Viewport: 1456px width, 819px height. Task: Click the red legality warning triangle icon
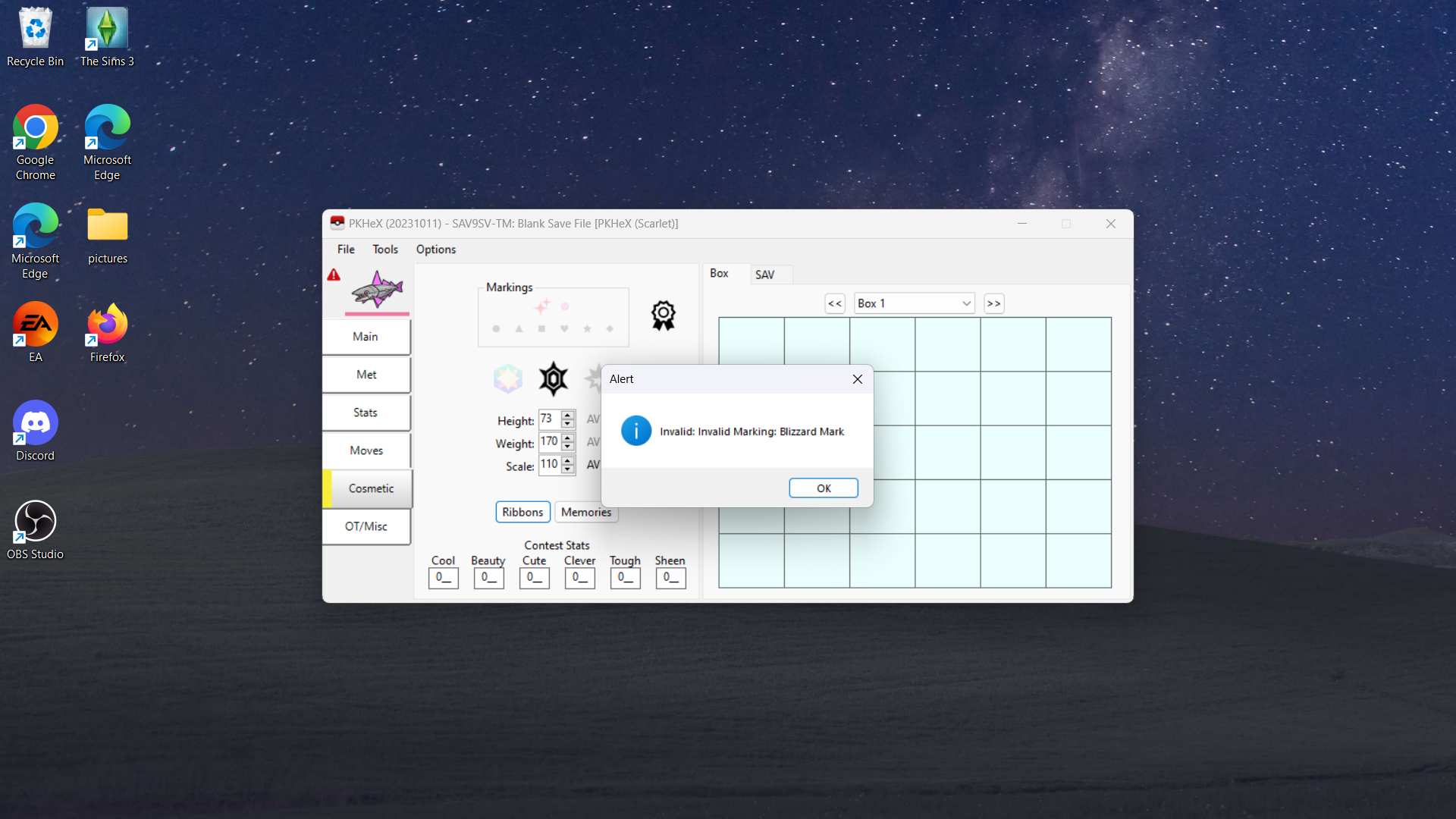pos(334,275)
